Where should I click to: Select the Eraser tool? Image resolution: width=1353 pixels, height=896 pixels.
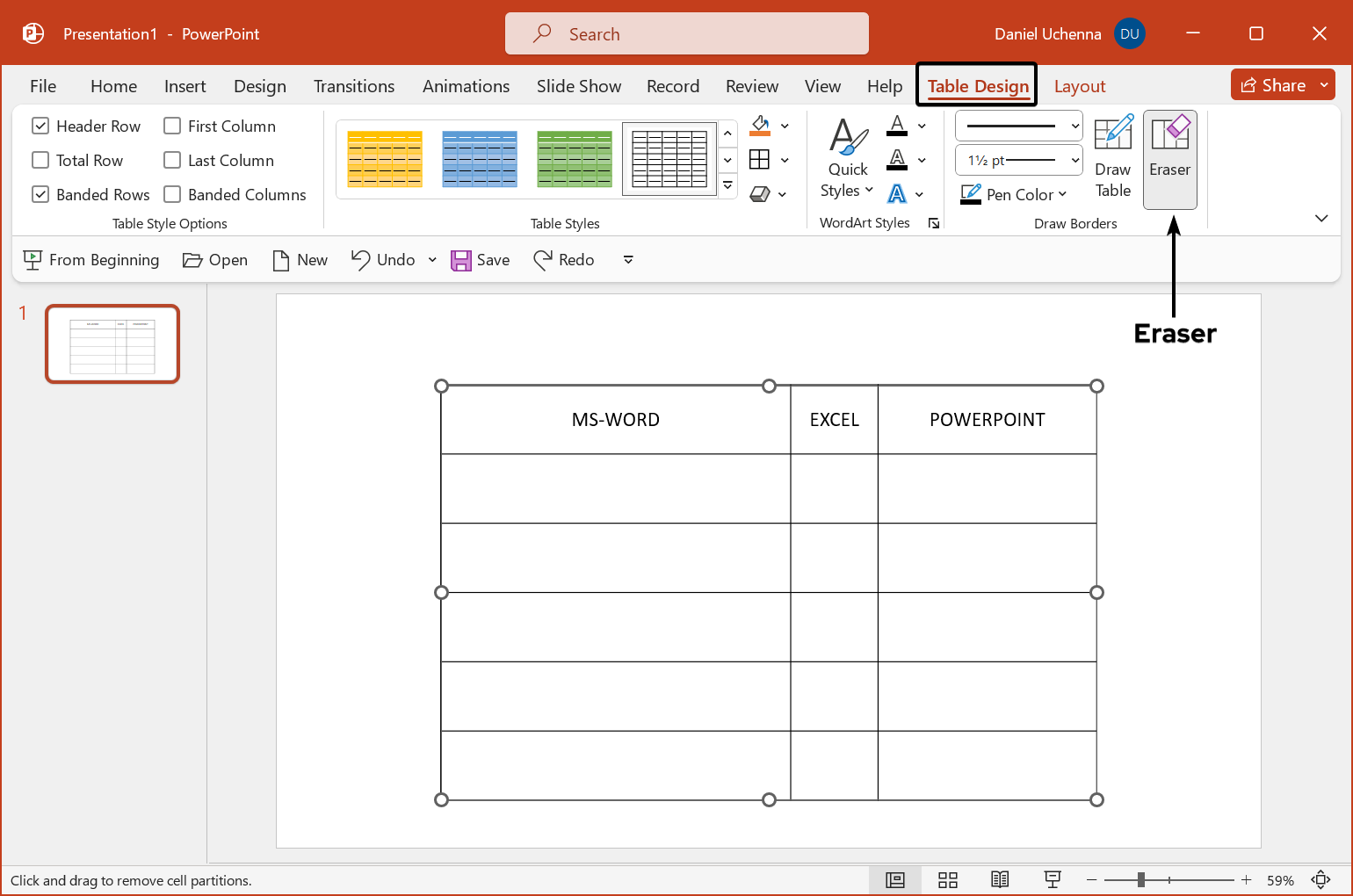(x=1169, y=159)
